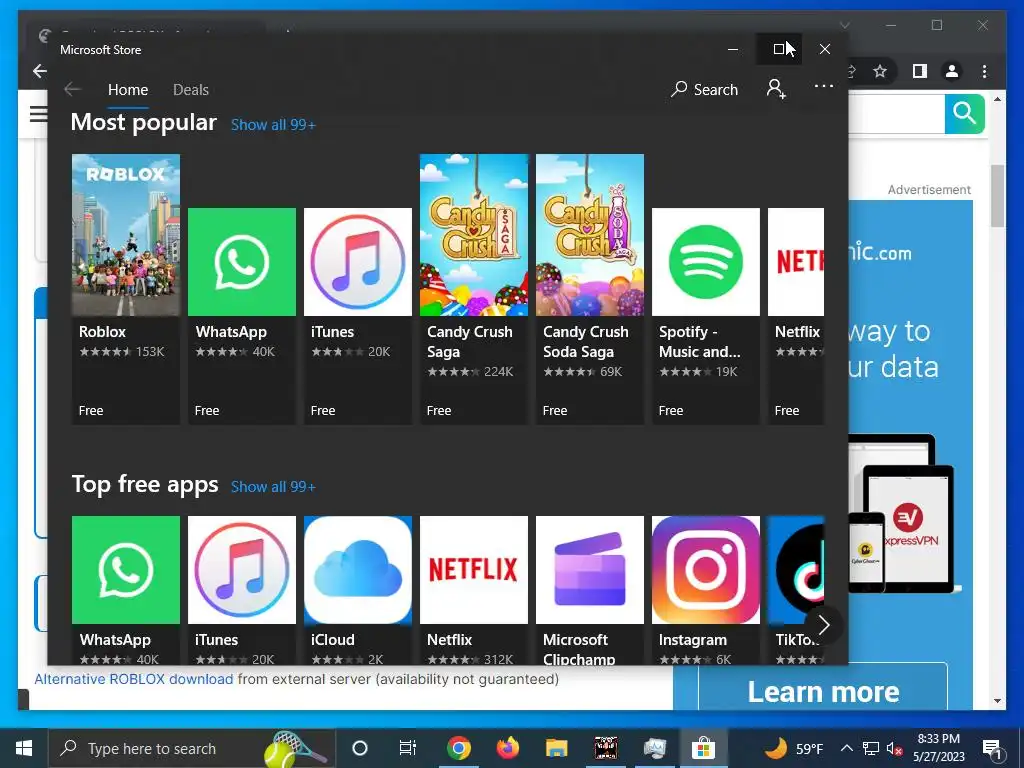The image size is (1024, 768).
Task: Bookmark this page with Chrome star icon
Action: [880, 71]
